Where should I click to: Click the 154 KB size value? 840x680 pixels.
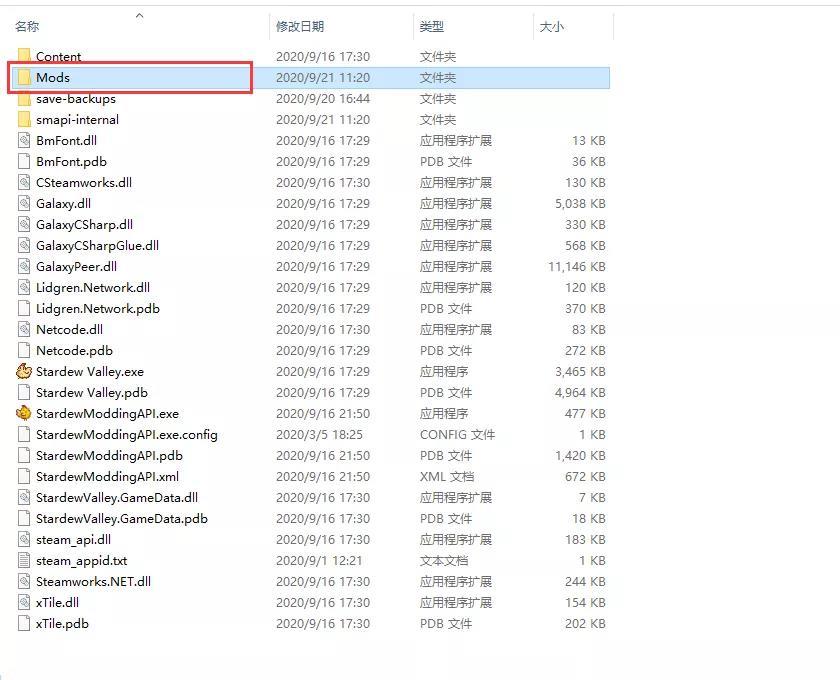click(585, 602)
